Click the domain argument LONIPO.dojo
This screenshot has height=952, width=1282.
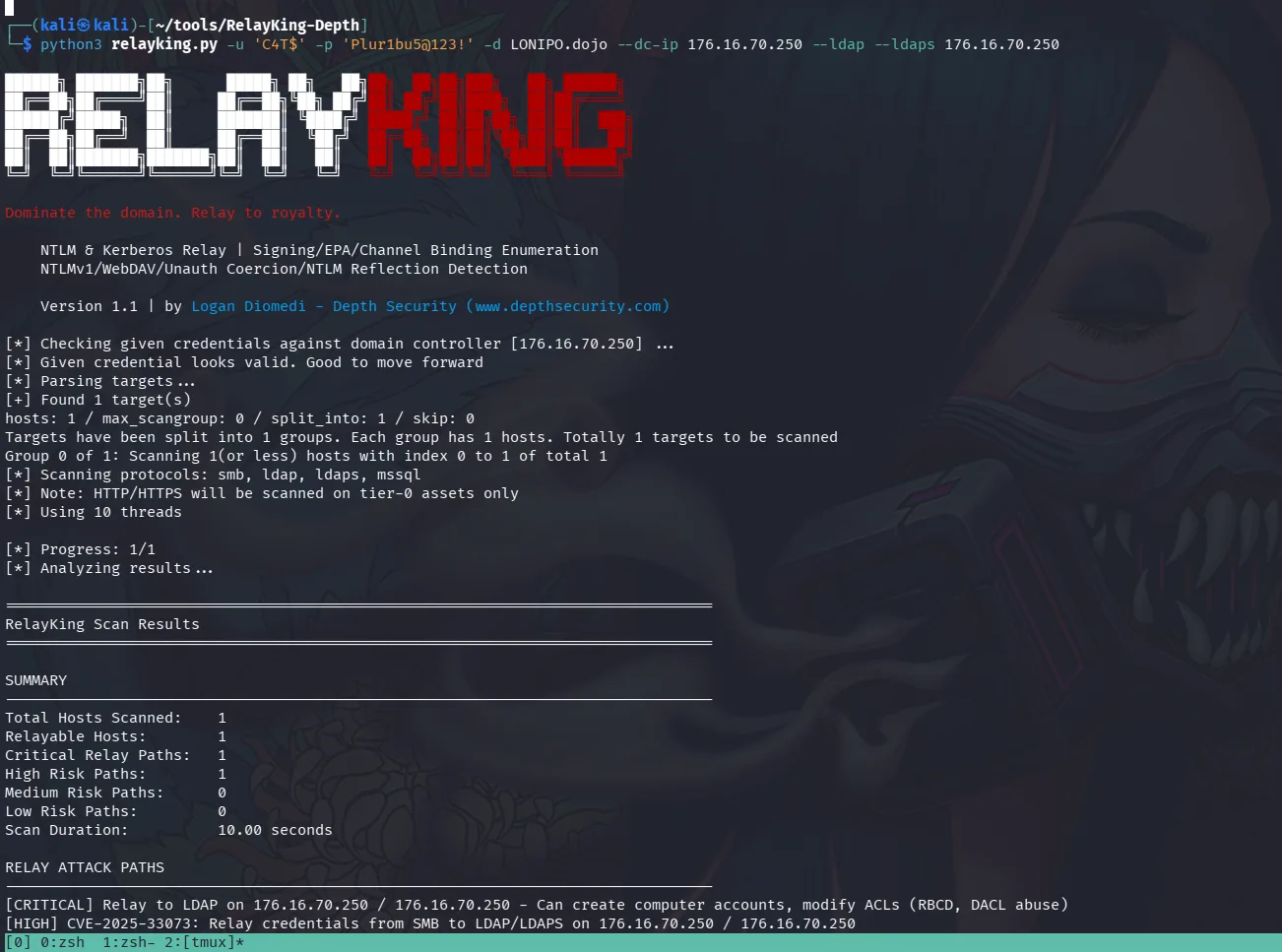[558, 44]
